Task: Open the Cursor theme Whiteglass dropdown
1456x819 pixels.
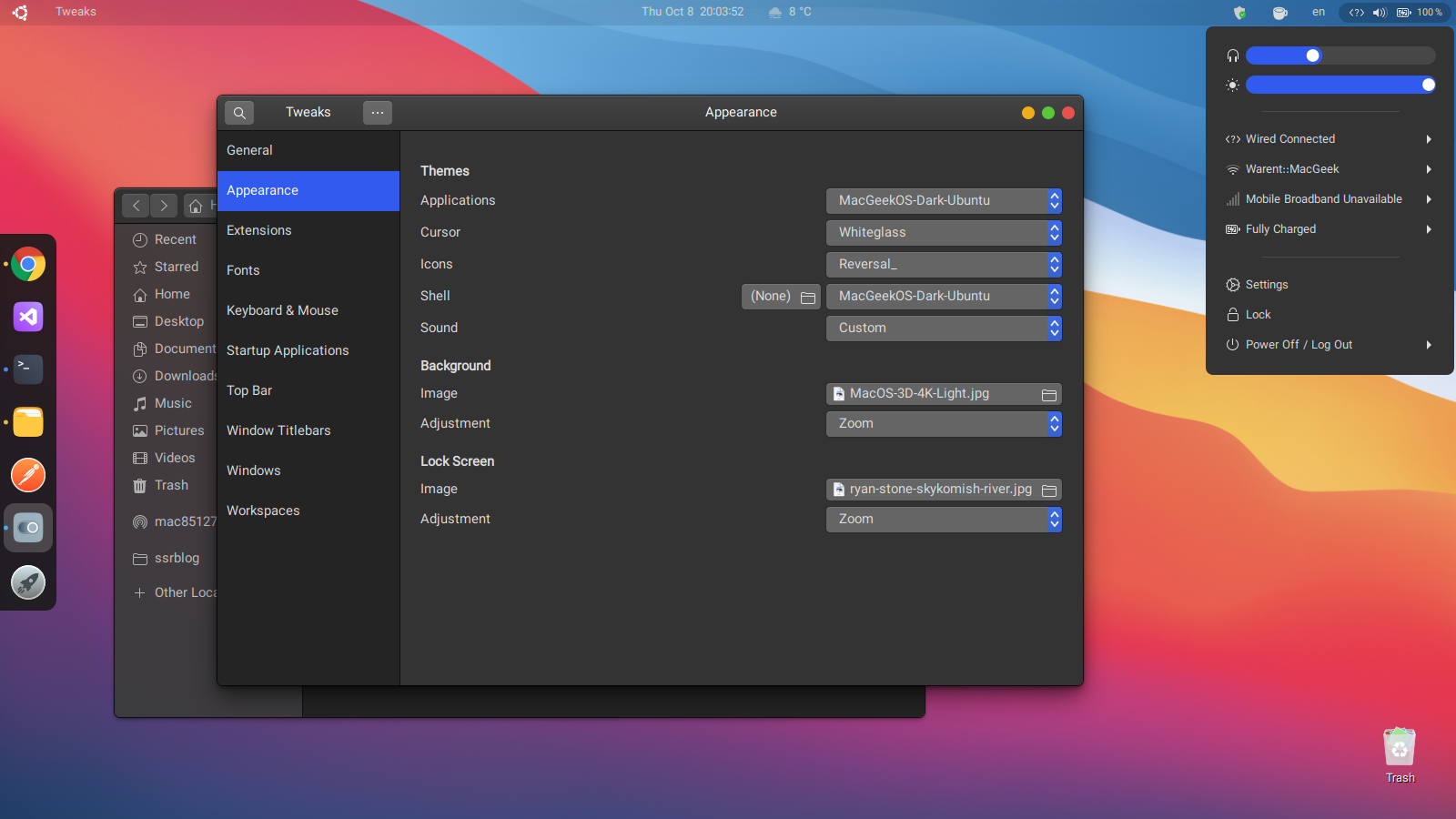Action: [x=944, y=233]
